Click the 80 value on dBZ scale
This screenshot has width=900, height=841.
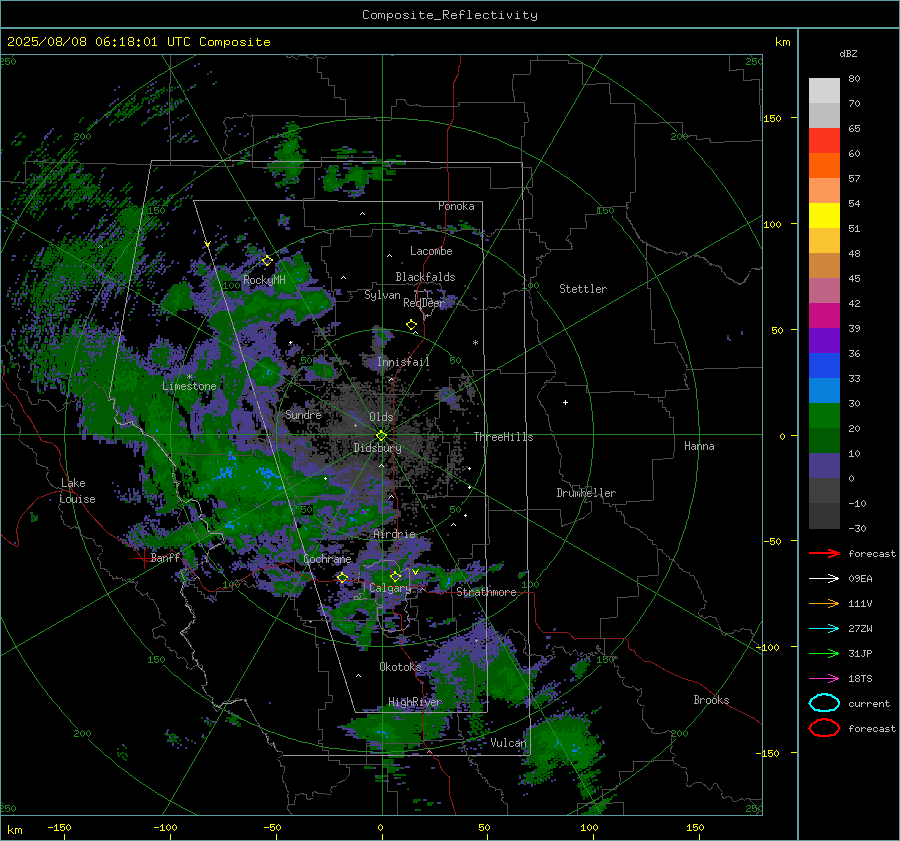click(x=854, y=79)
